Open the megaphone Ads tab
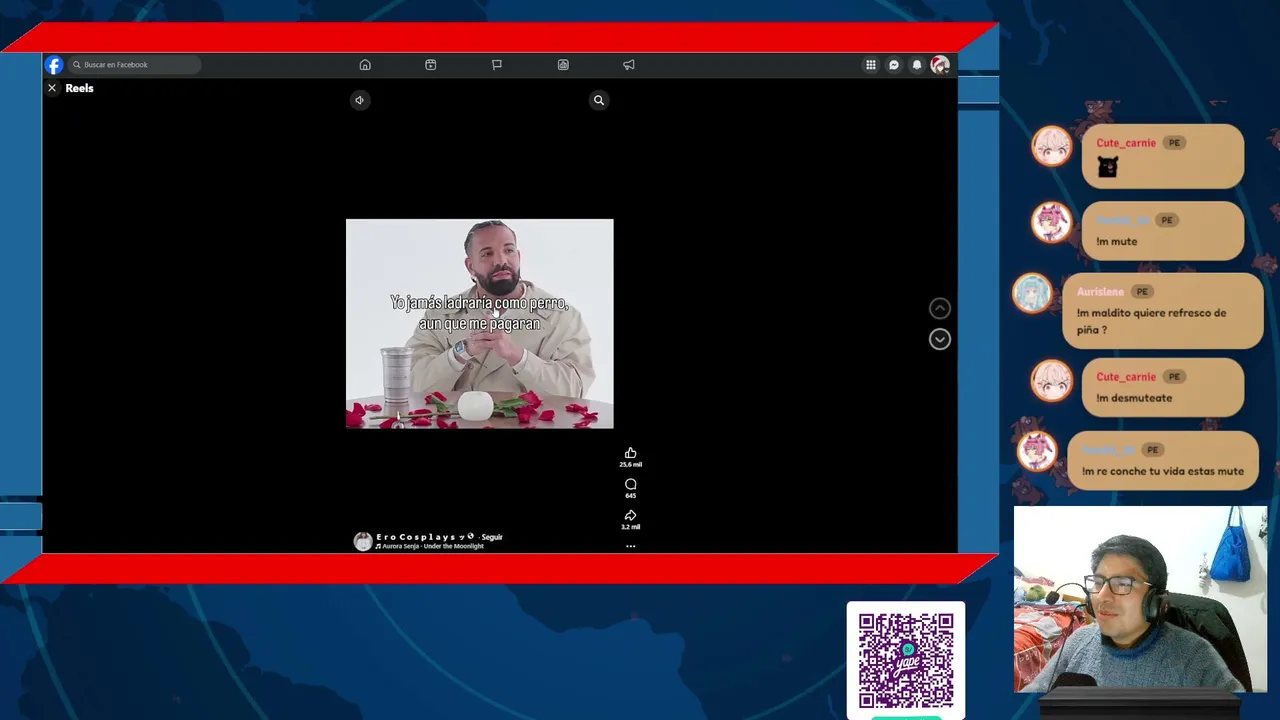This screenshot has height=720, width=1280. click(629, 65)
